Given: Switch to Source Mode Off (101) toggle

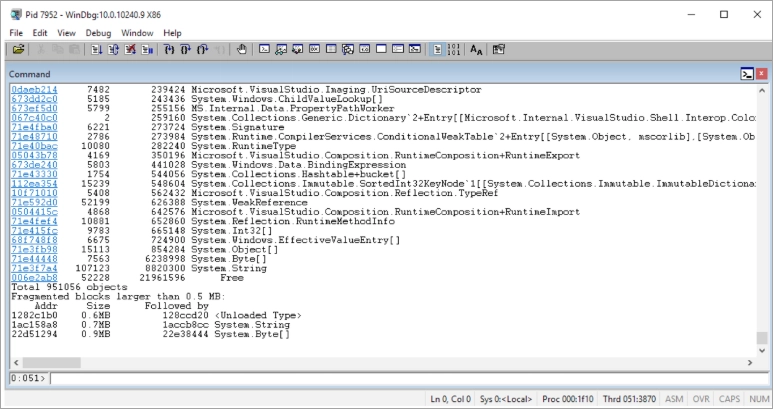Looking at the screenshot, I should coord(454,49).
